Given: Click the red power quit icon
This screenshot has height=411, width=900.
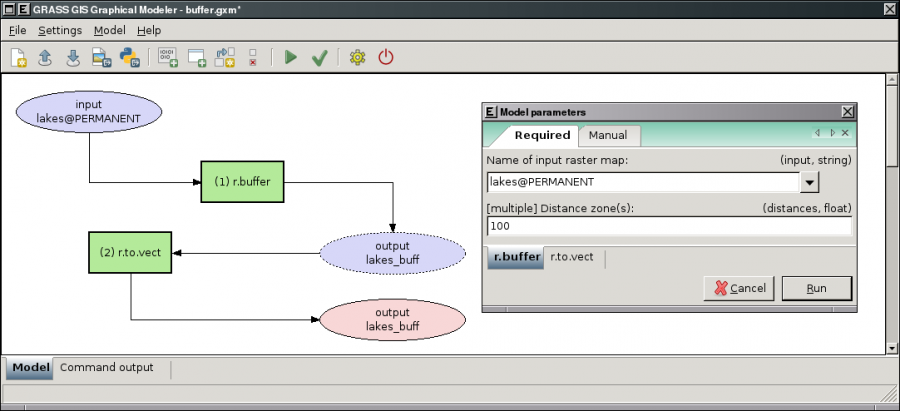Looking at the screenshot, I should (x=385, y=57).
